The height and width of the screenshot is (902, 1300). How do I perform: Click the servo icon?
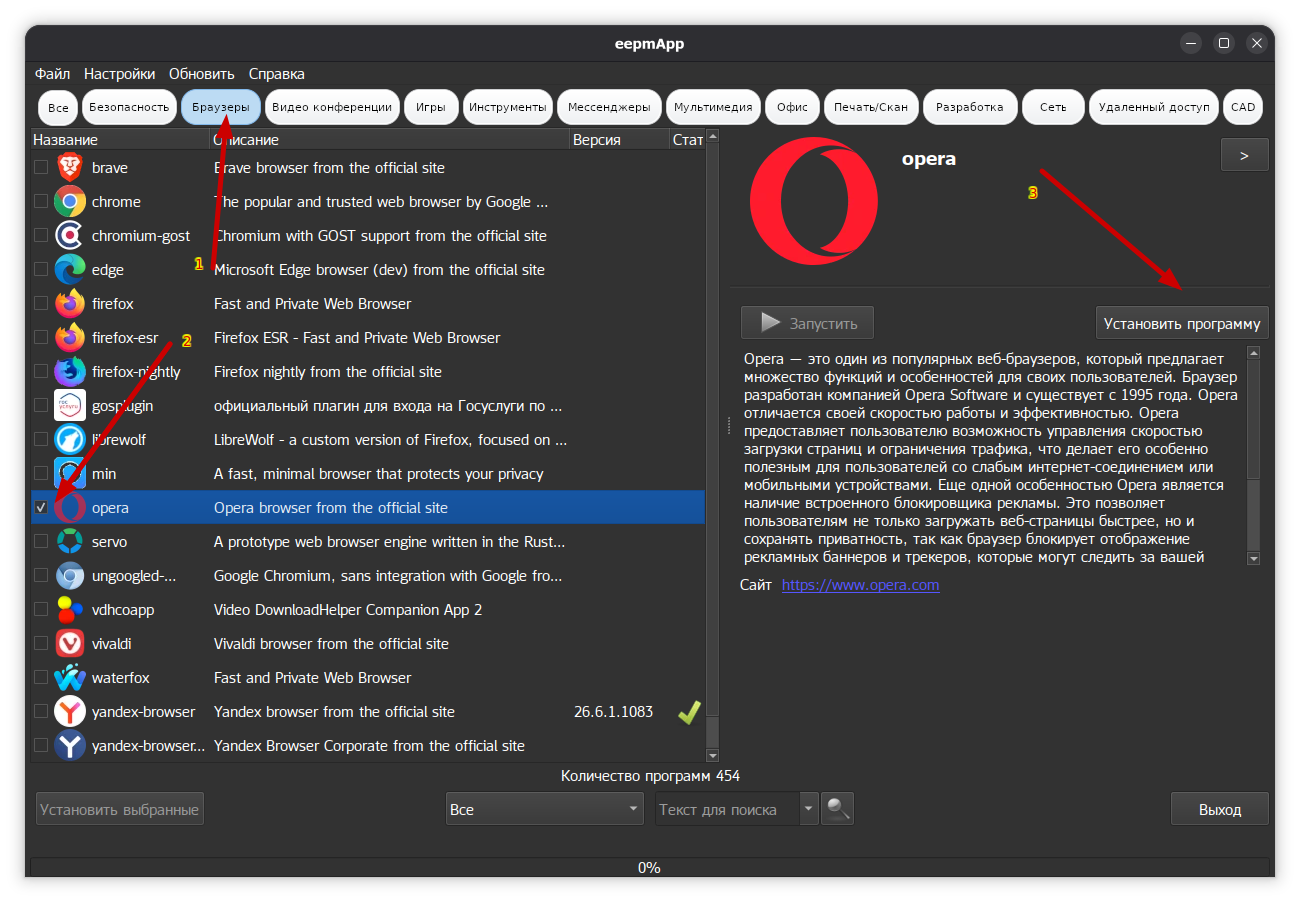(x=70, y=542)
